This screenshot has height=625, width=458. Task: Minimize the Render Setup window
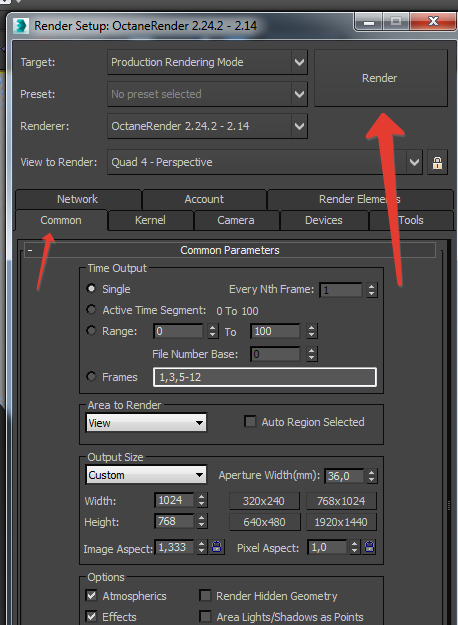[x=369, y=21]
